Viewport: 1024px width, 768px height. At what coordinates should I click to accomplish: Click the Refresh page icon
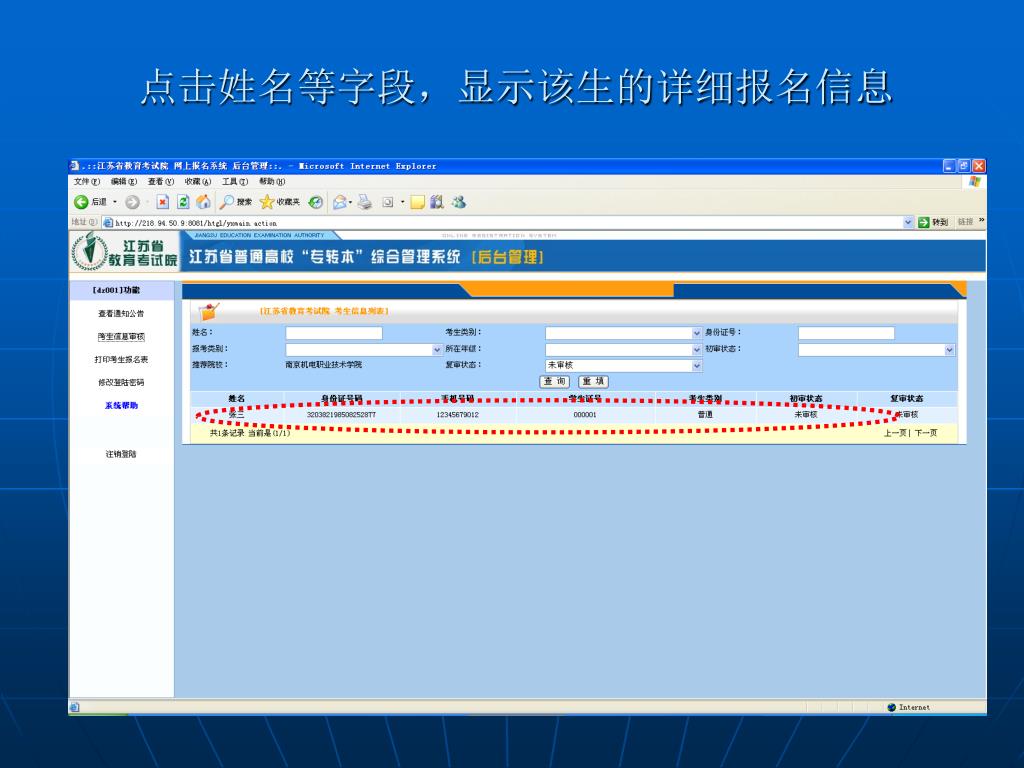[184, 202]
